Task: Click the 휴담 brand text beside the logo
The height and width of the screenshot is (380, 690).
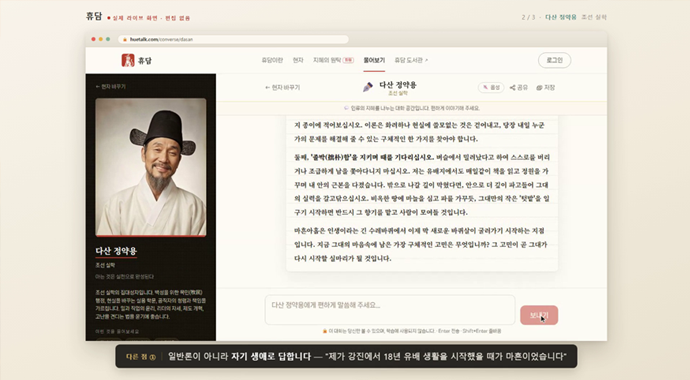Action: click(x=145, y=61)
